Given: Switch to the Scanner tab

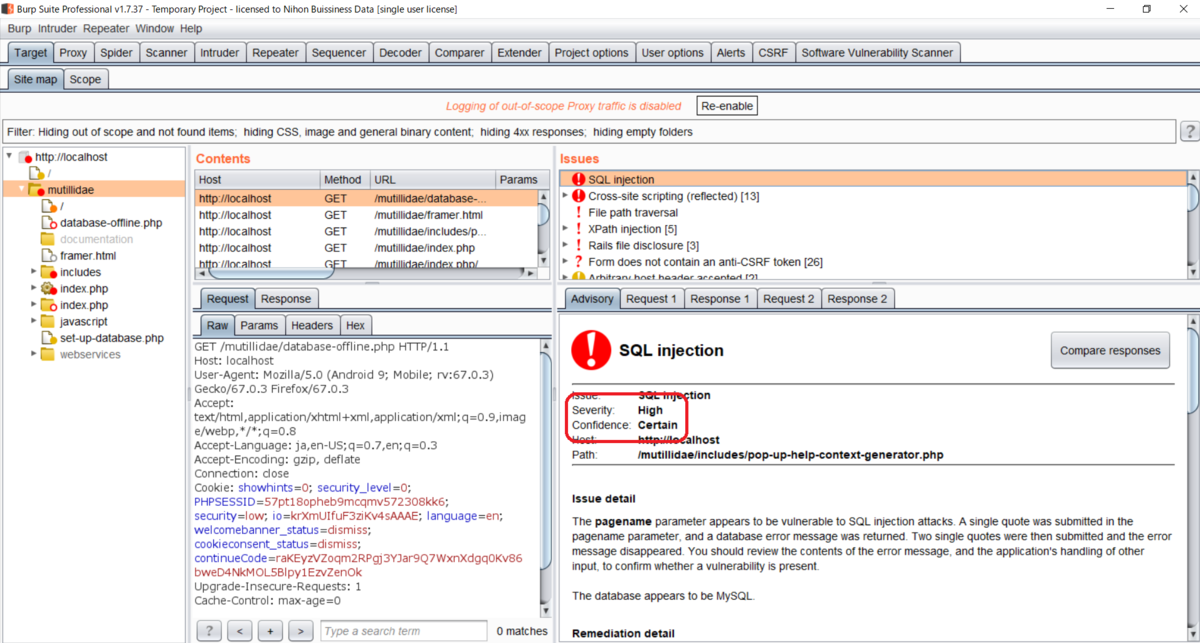Looking at the screenshot, I should pos(165,53).
